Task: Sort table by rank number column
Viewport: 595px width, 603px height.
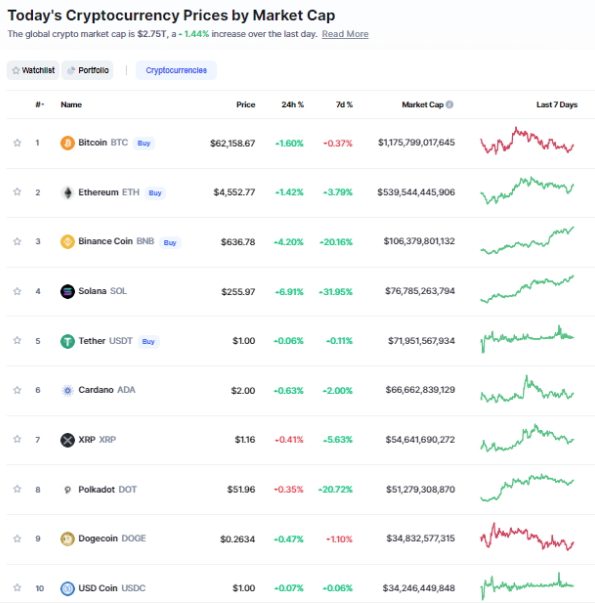Action: point(39,104)
